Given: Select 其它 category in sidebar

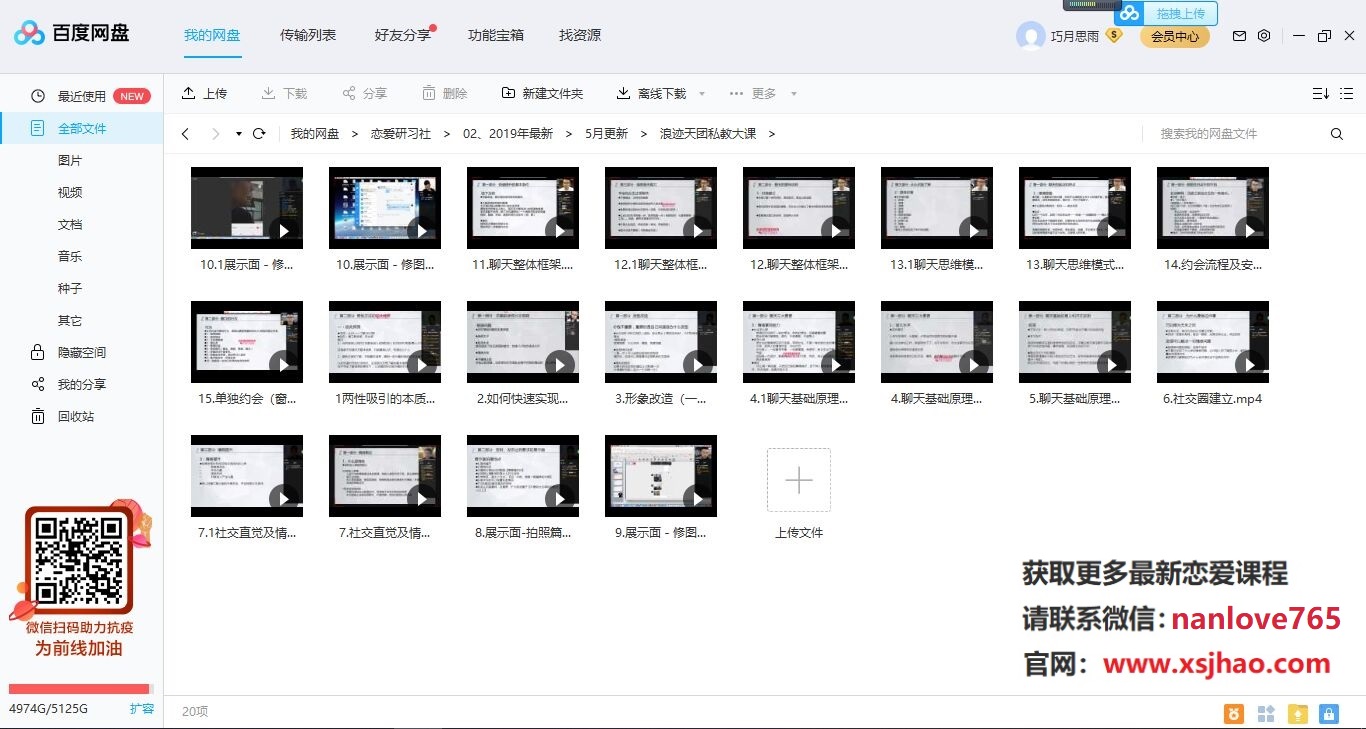Looking at the screenshot, I should click(70, 321).
